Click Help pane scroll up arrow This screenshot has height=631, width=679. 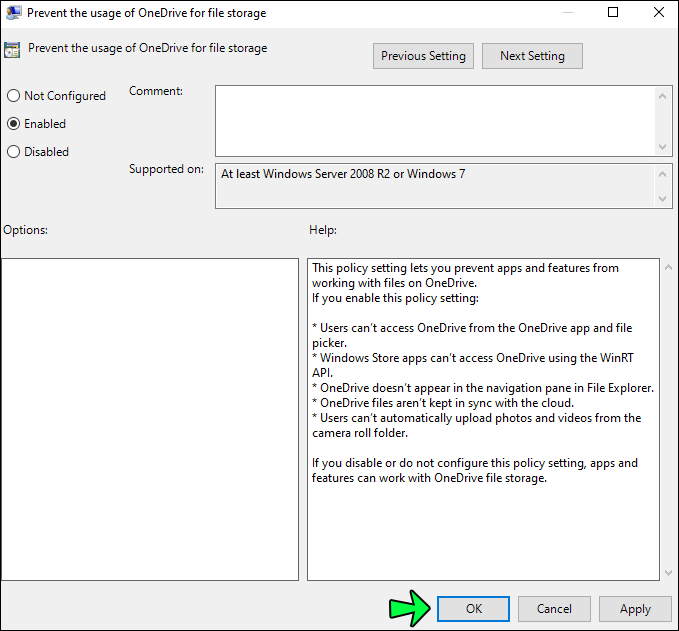click(669, 268)
